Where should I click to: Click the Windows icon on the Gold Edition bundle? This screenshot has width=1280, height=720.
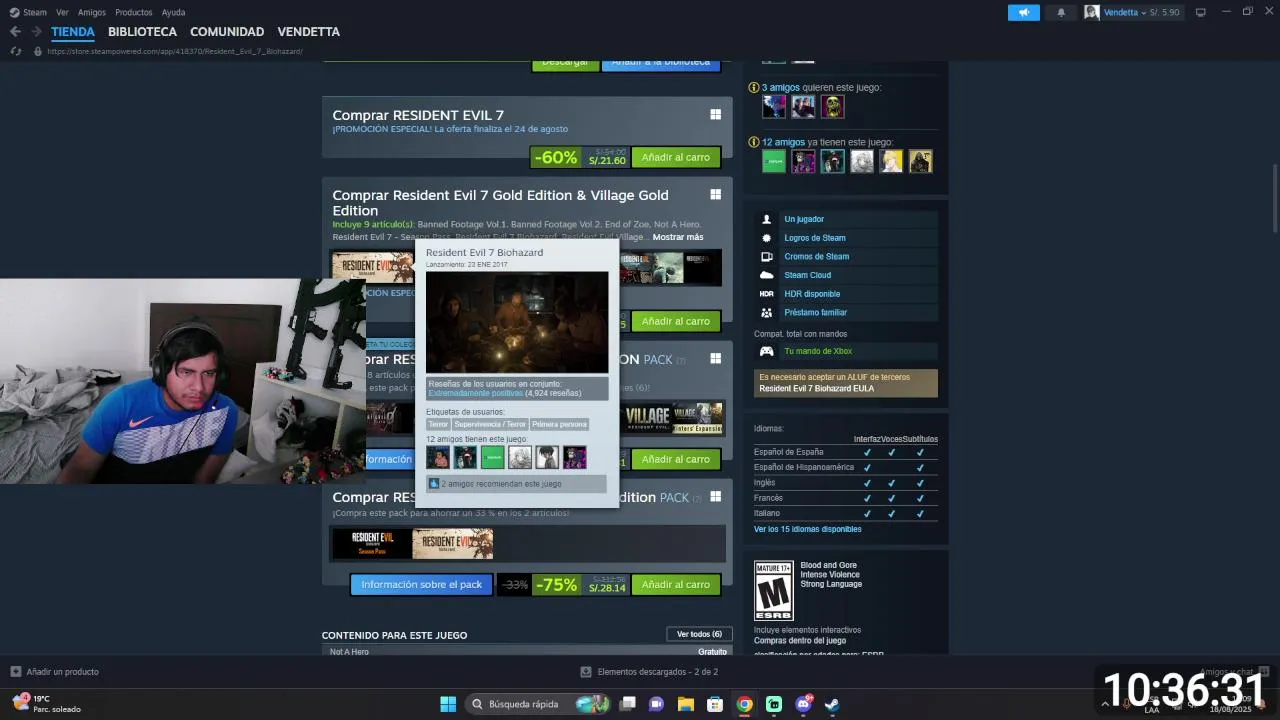point(715,195)
